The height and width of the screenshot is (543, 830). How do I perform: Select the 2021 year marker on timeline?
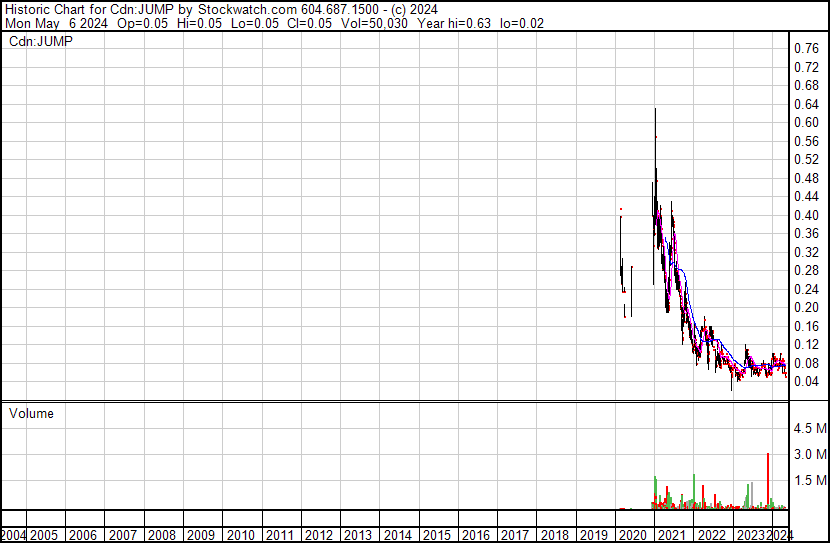coord(672,535)
